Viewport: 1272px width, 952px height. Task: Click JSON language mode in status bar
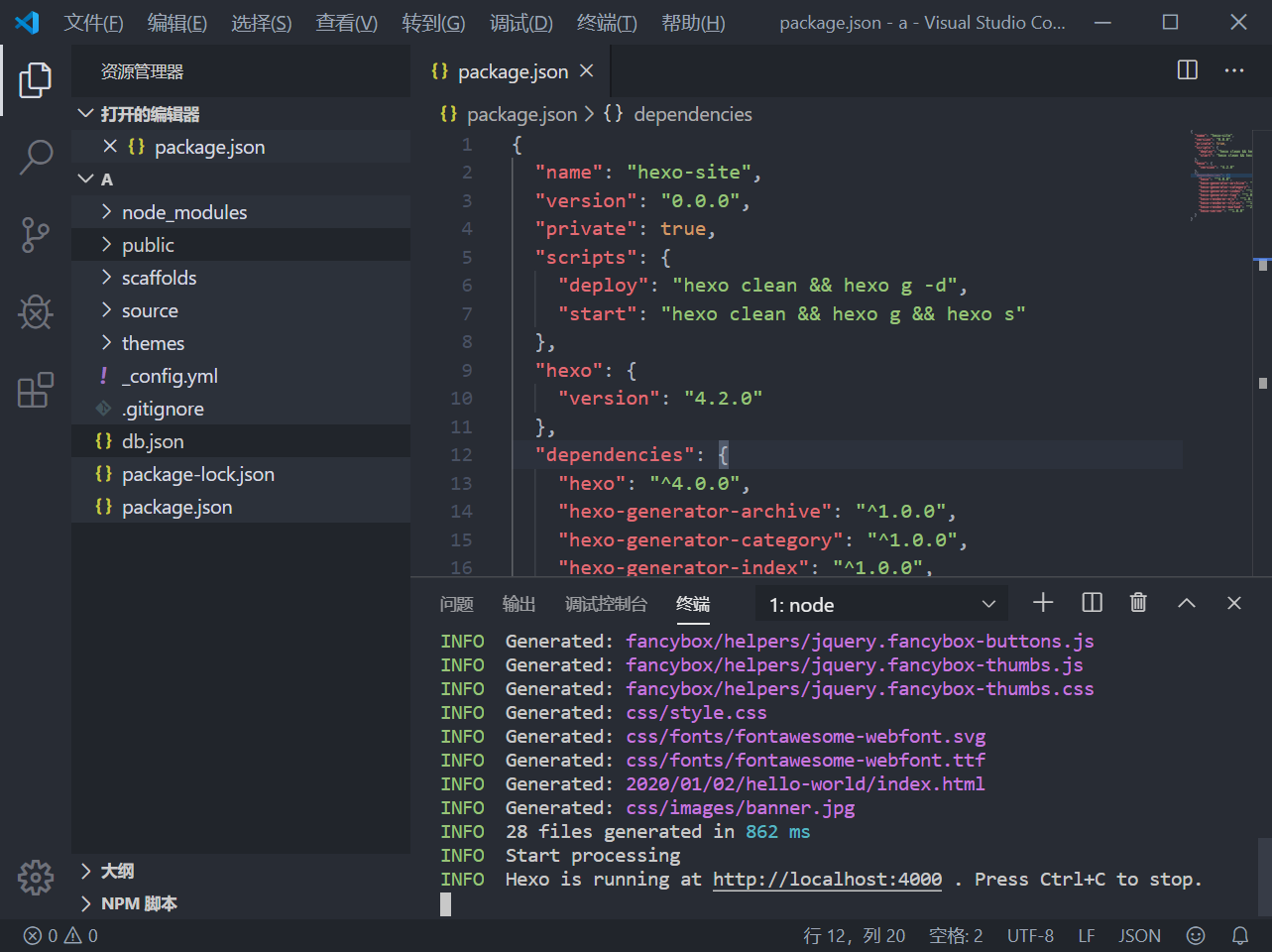(1139, 935)
